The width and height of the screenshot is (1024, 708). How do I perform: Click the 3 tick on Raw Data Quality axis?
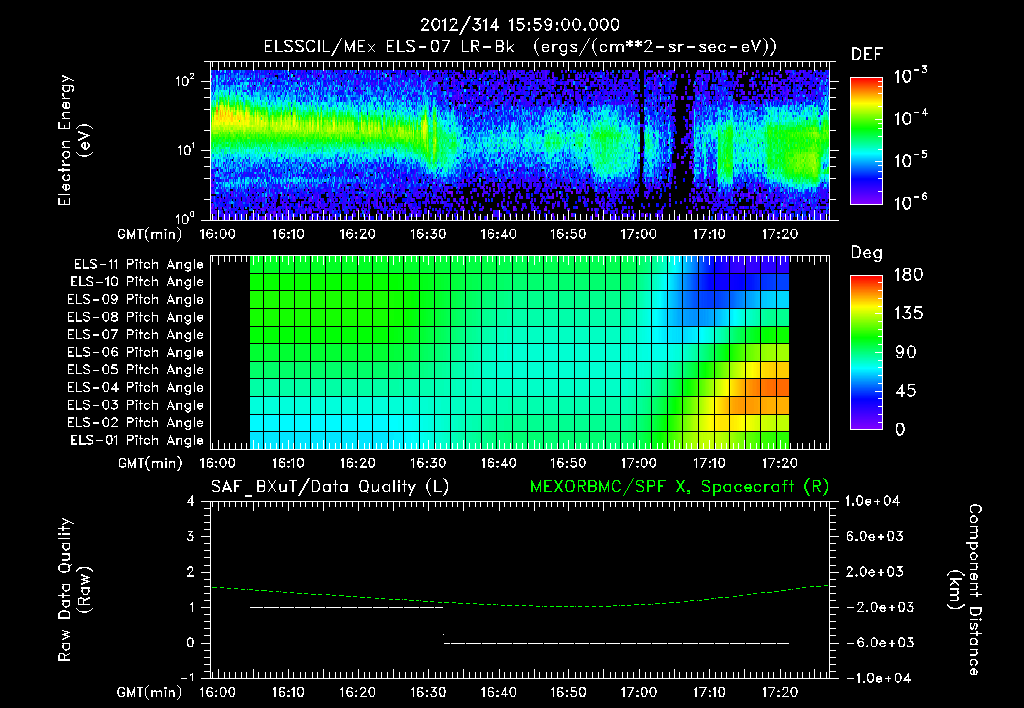(191, 537)
